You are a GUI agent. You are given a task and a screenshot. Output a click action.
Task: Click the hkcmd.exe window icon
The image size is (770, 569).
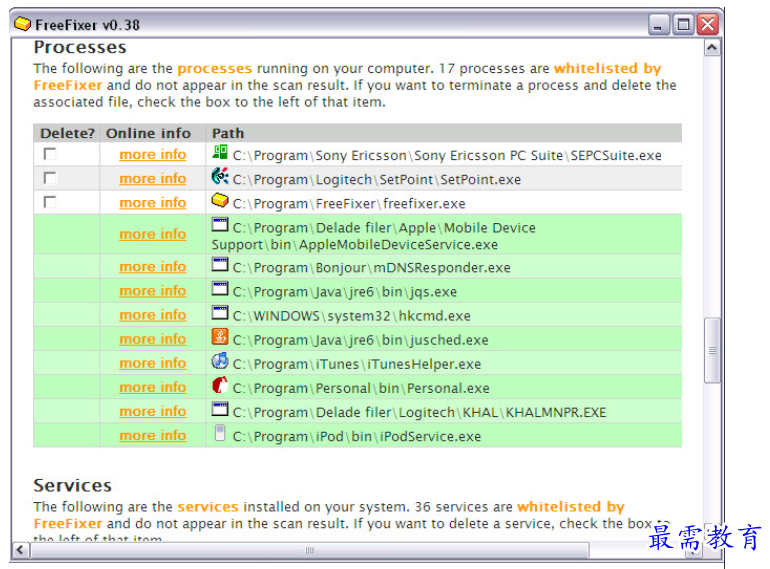coord(220,313)
